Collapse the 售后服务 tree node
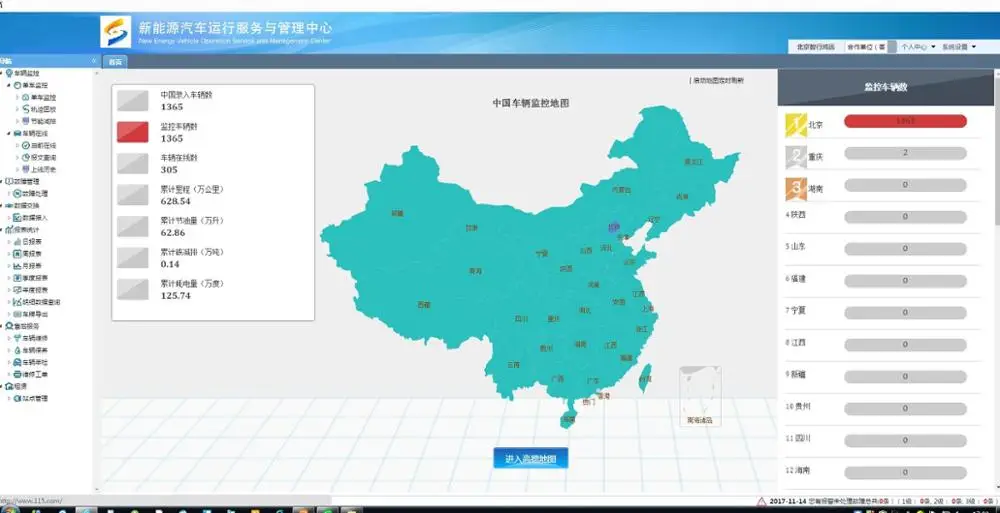 pos(2,326)
